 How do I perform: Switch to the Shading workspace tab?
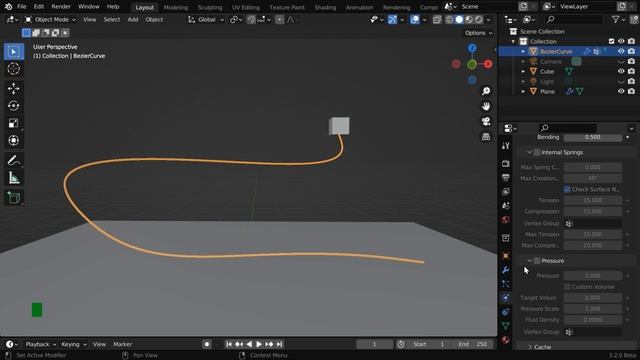pos(325,7)
